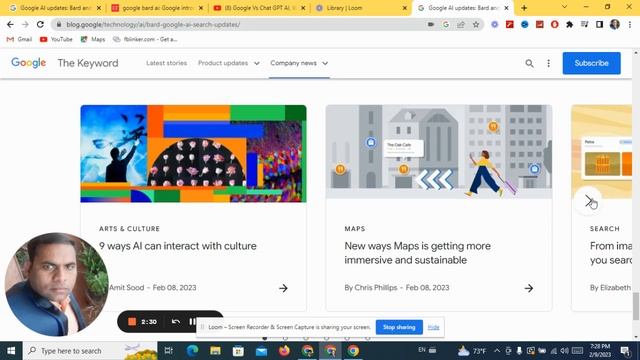Screen dimensions: 640x360
Task: Click the Windows search box
Action: [90, 351]
